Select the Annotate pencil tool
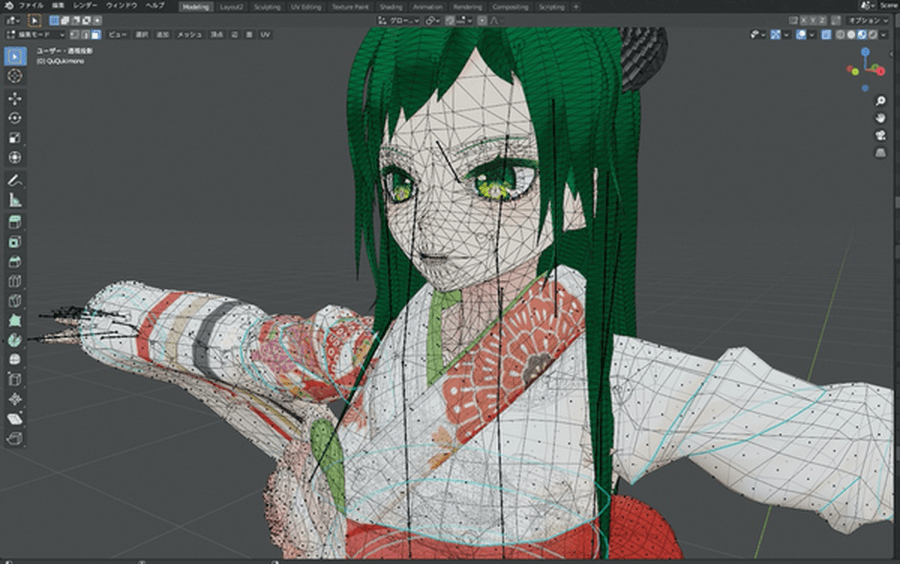 [15, 181]
